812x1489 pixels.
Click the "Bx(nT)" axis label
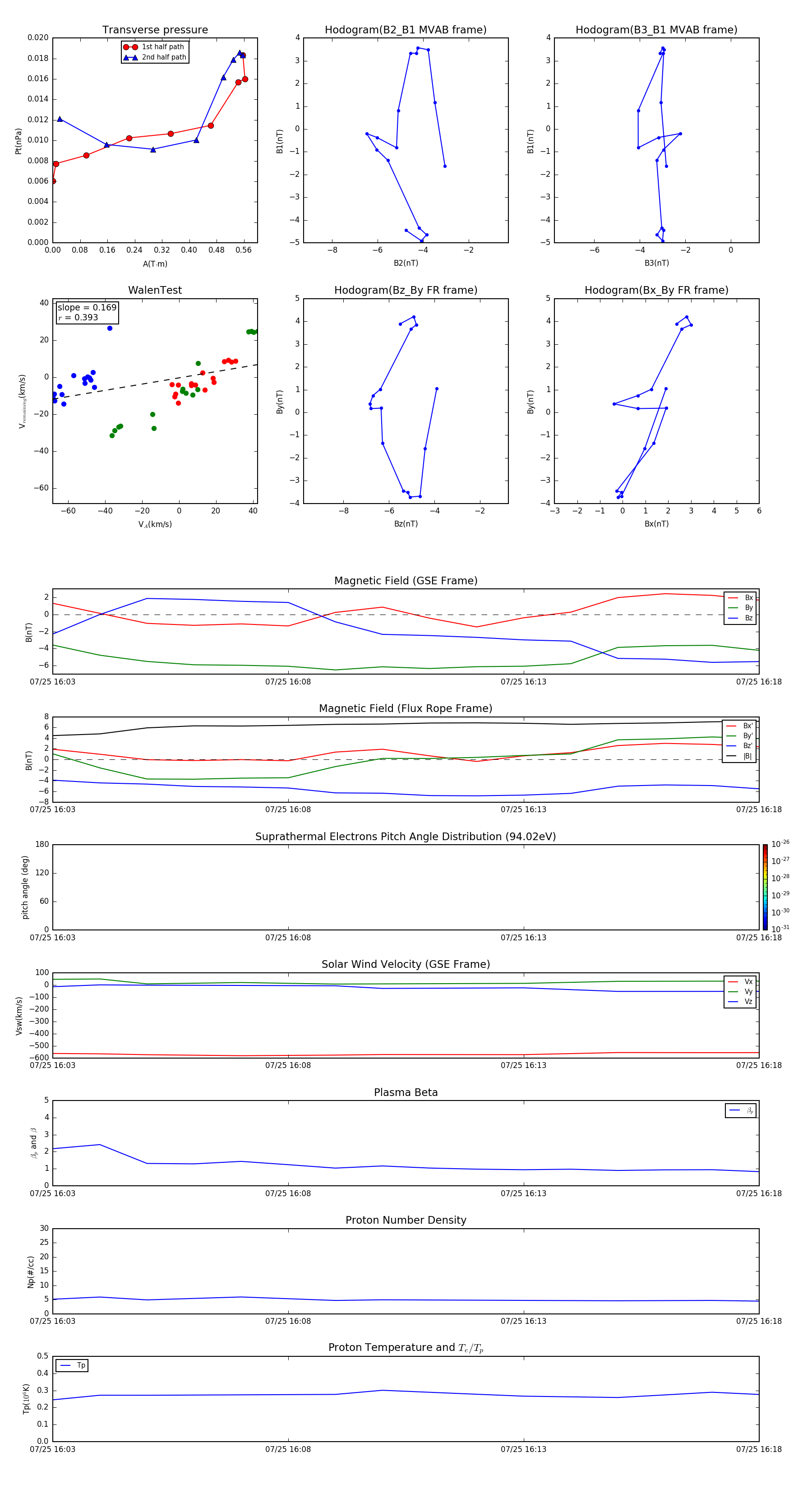[x=656, y=524]
